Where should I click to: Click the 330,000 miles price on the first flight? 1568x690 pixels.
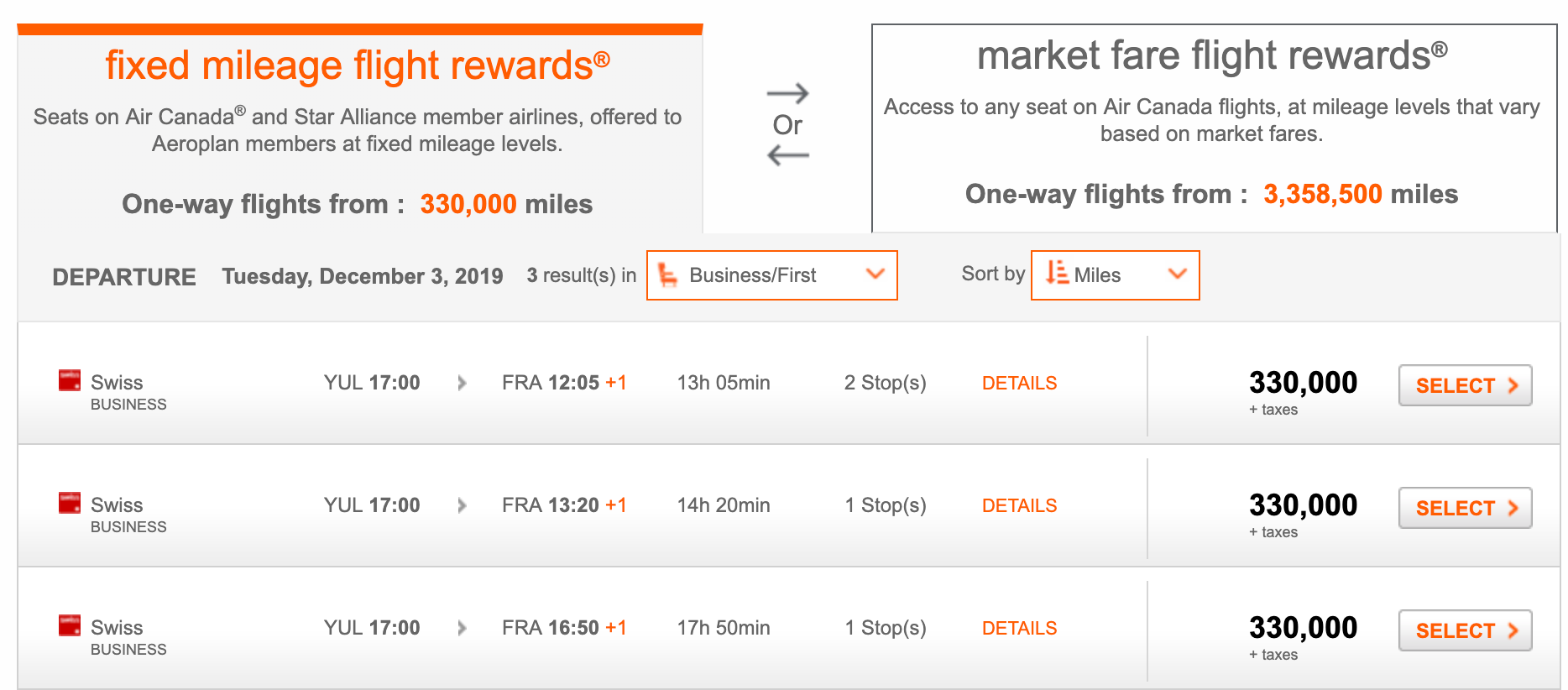click(1303, 383)
